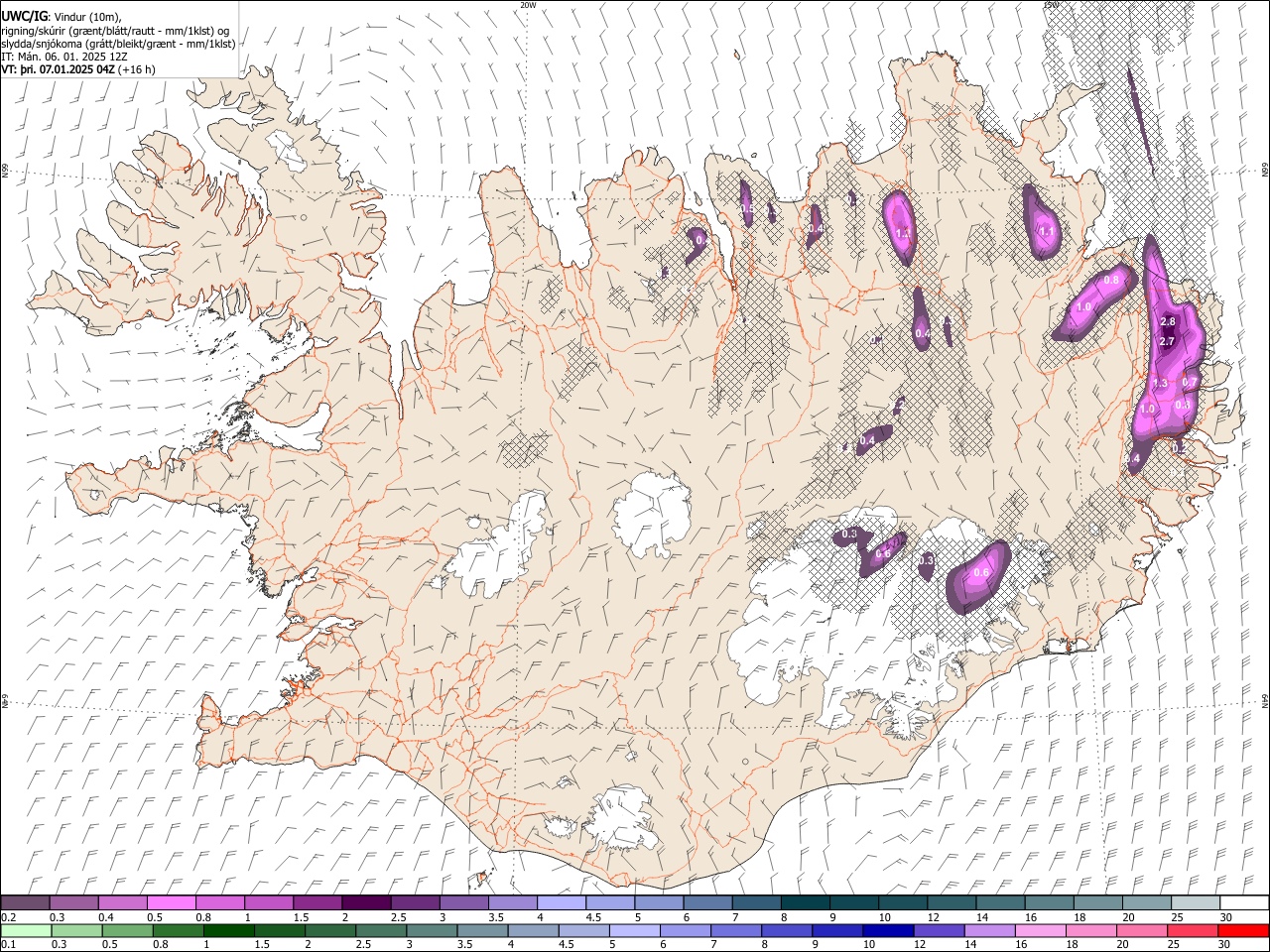Click the 1.3 snowfall value on the map
The height and width of the screenshot is (952, 1270).
[1160, 383]
